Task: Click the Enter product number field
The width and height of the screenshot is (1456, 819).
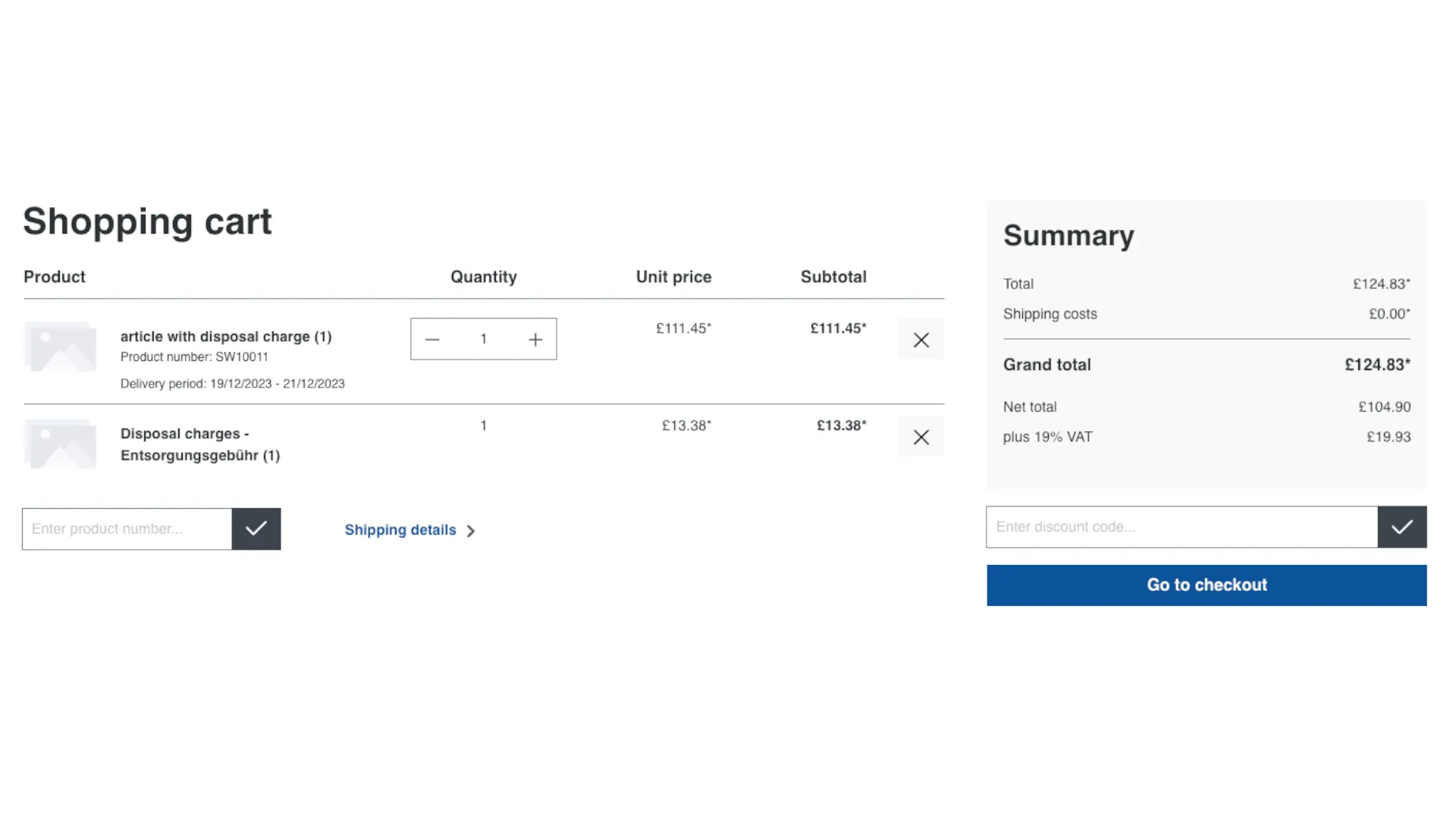Action: [x=127, y=529]
